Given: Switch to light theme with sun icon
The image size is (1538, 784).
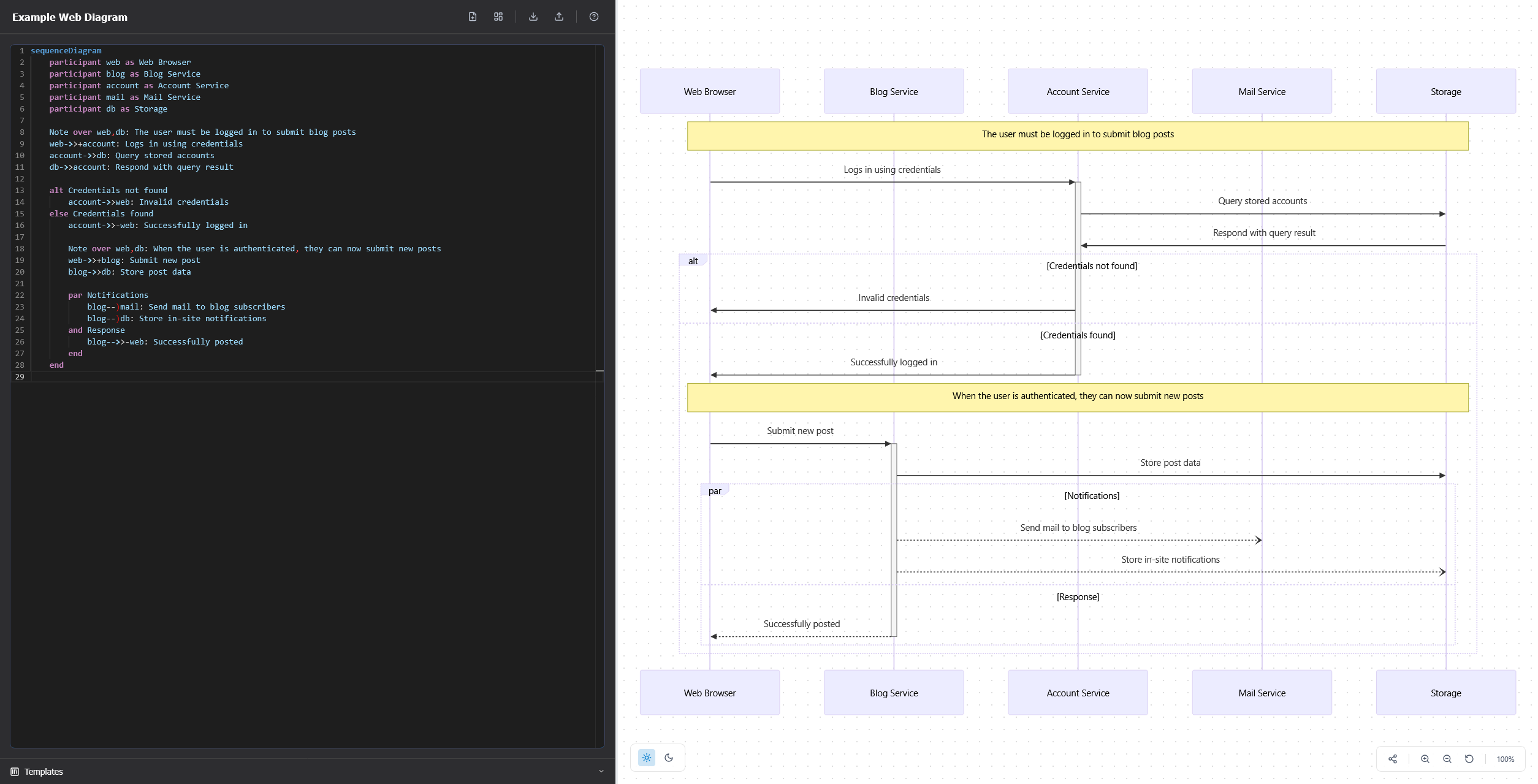Looking at the screenshot, I should tap(647, 758).
